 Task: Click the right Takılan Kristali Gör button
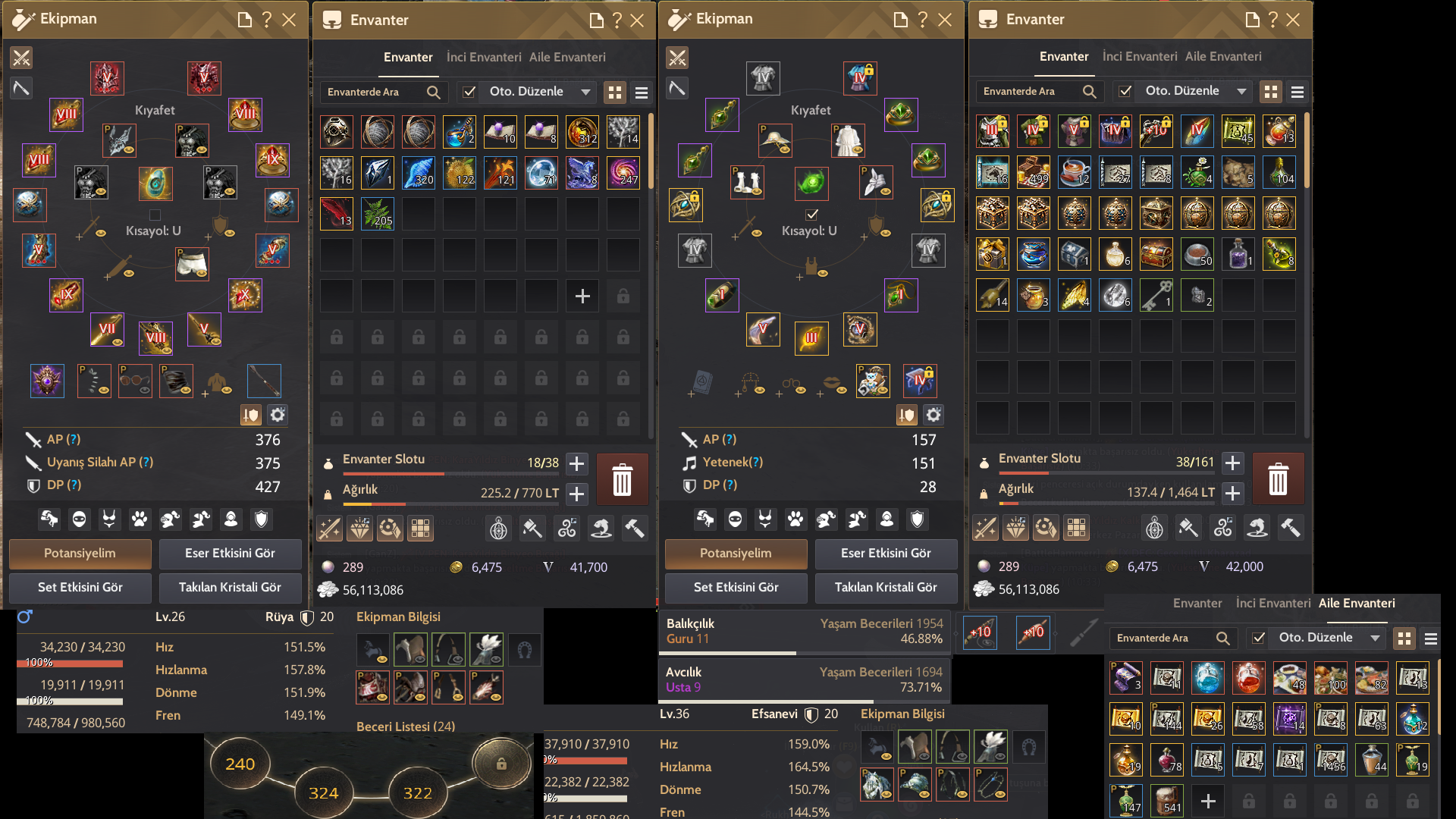886,587
